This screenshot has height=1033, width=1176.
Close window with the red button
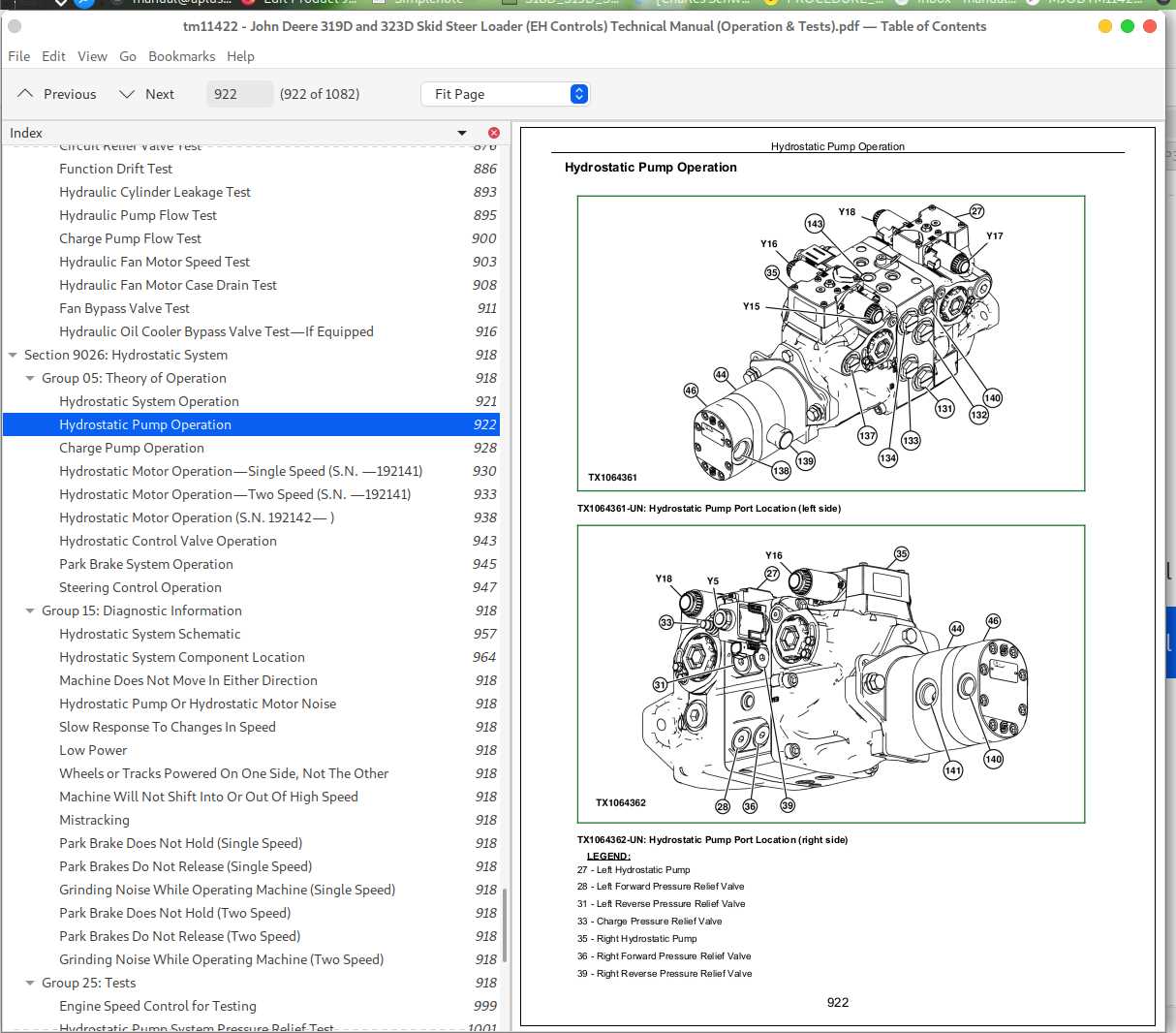(x=1150, y=26)
